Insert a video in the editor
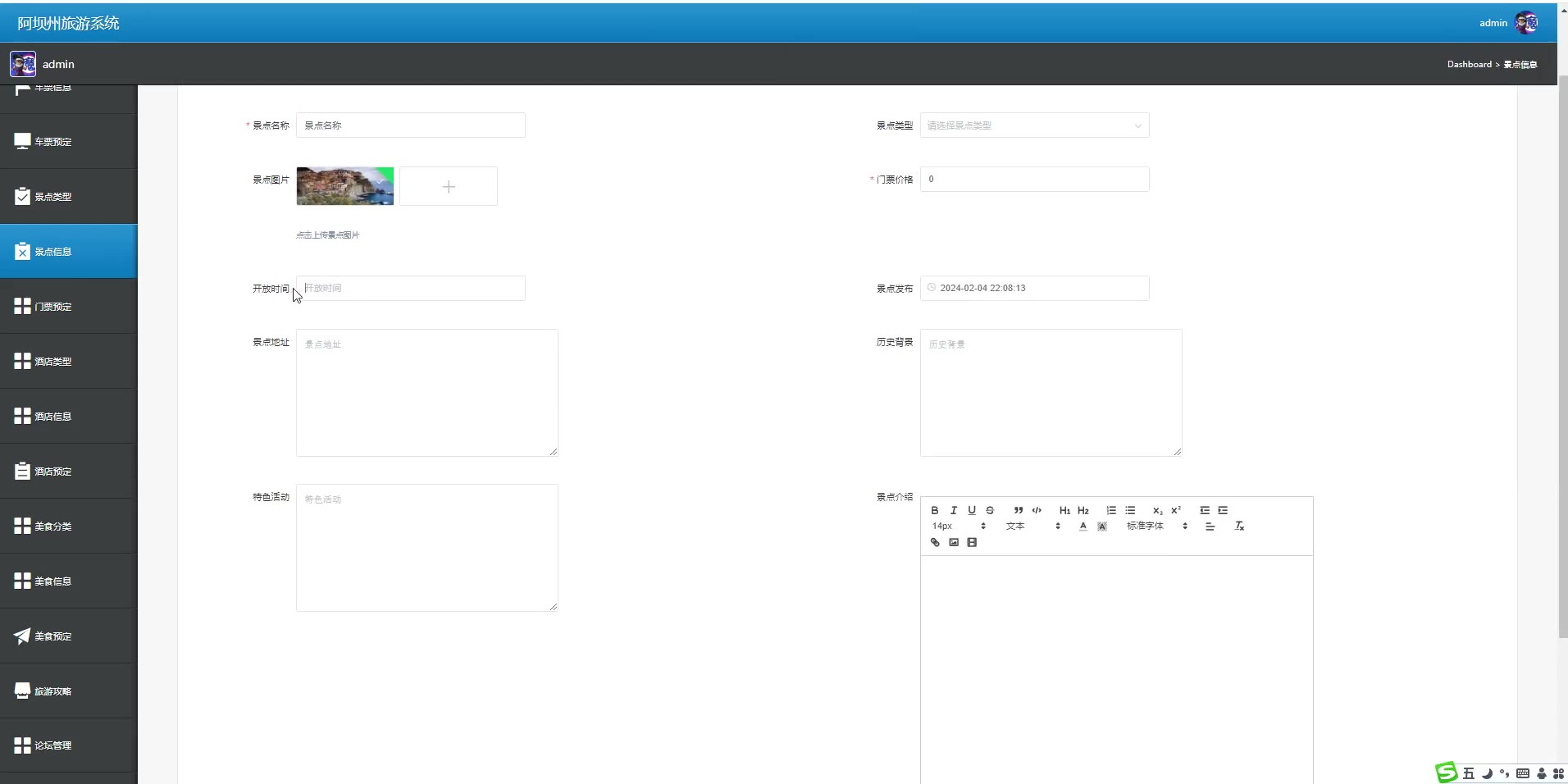Image resolution: width=1568 pixels, height=784 pixels. tap(972, 542)
